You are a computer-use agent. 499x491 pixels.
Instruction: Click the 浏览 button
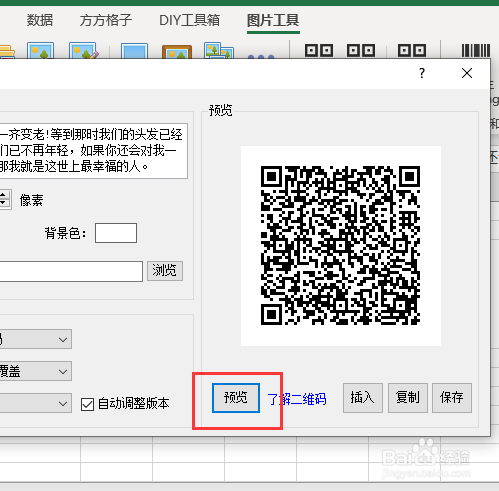165,271
